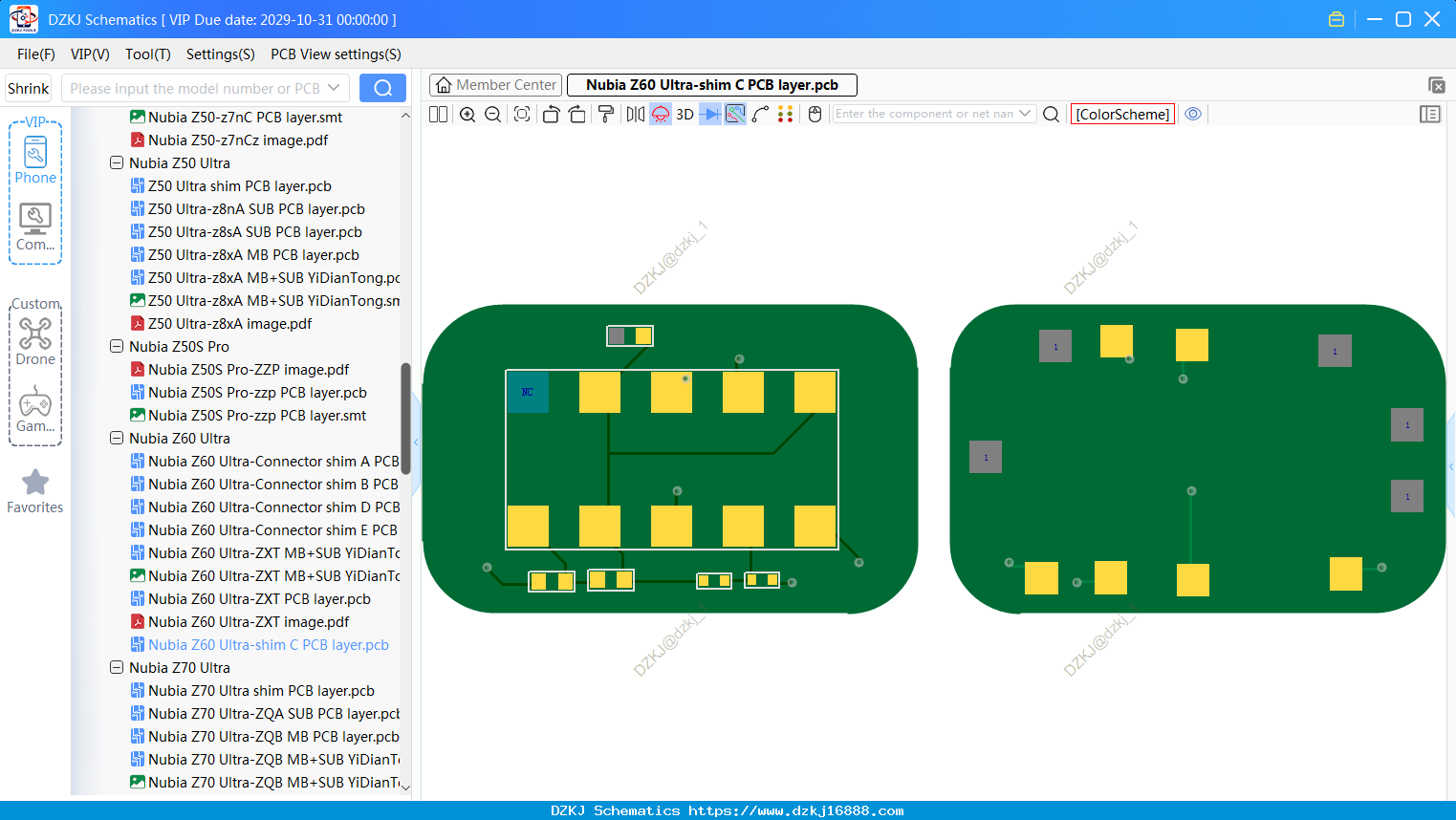This screenshot has width=1456, height=820.
Task: Rotate the board counterclockwise
Action: point(551,114)
